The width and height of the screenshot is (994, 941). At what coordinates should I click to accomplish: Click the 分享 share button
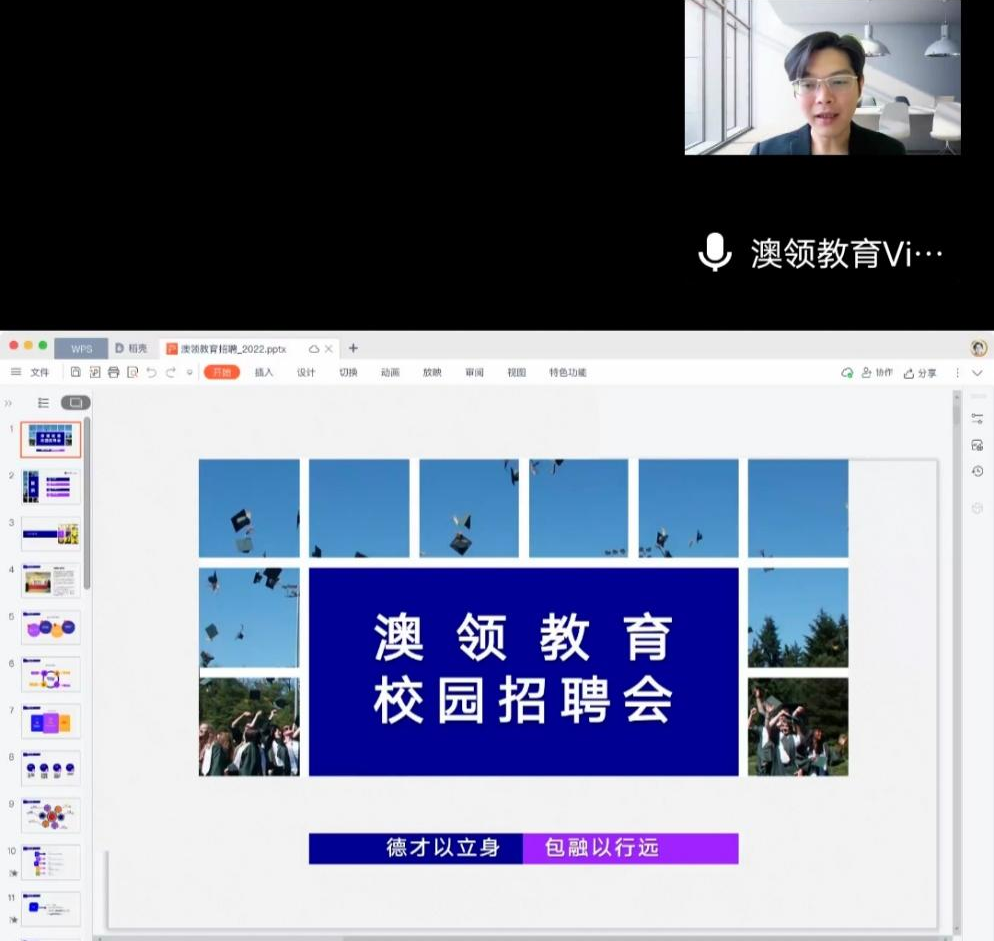coord(920,373)
